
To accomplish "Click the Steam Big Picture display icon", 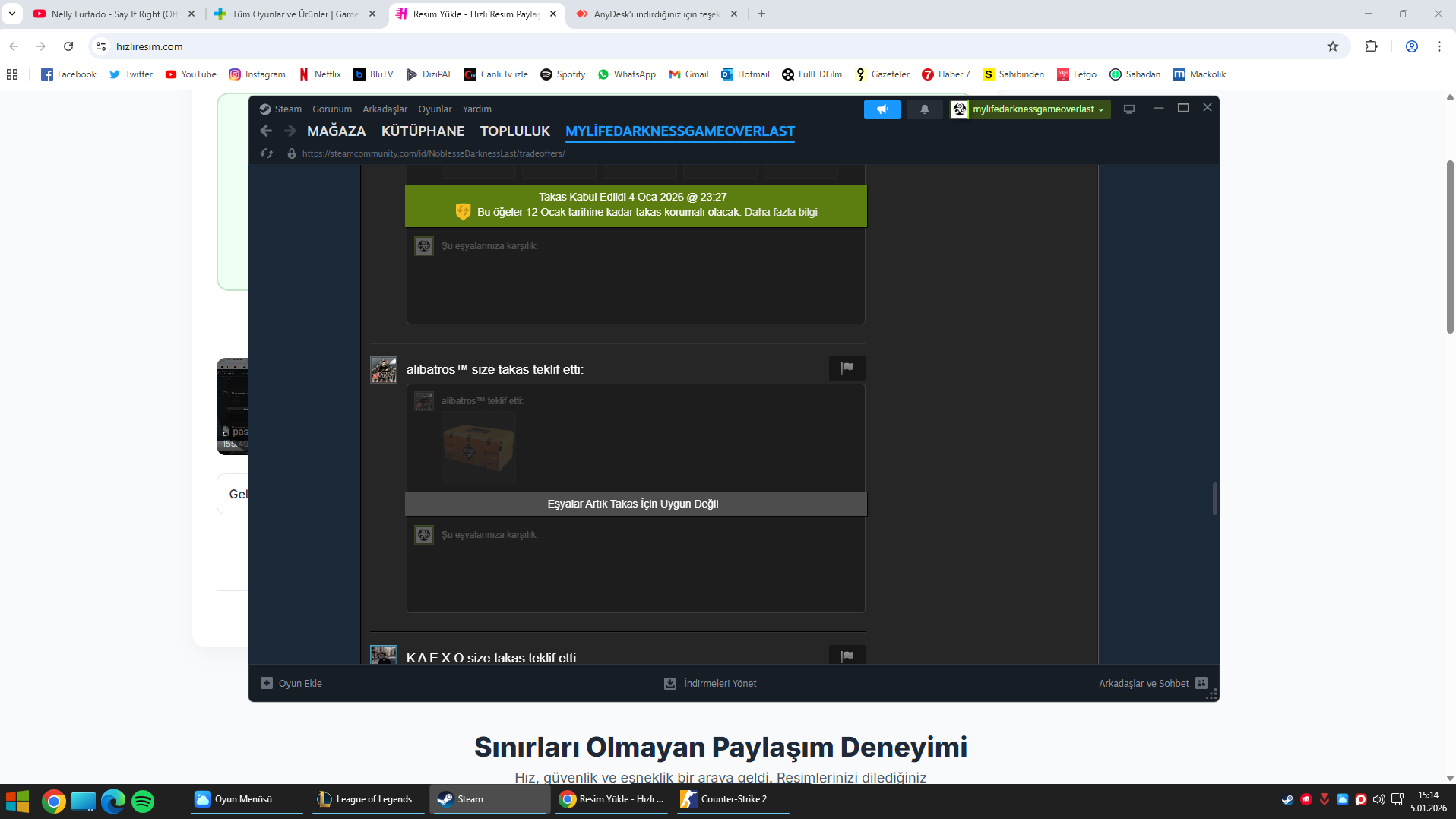I will (1129, 109).
